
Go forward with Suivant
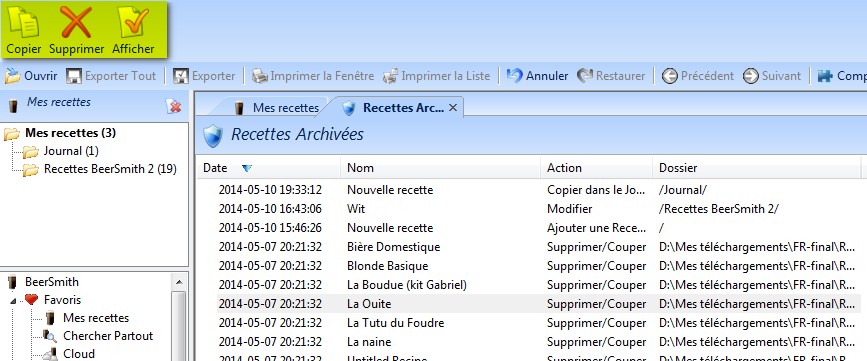coord(772,76)
